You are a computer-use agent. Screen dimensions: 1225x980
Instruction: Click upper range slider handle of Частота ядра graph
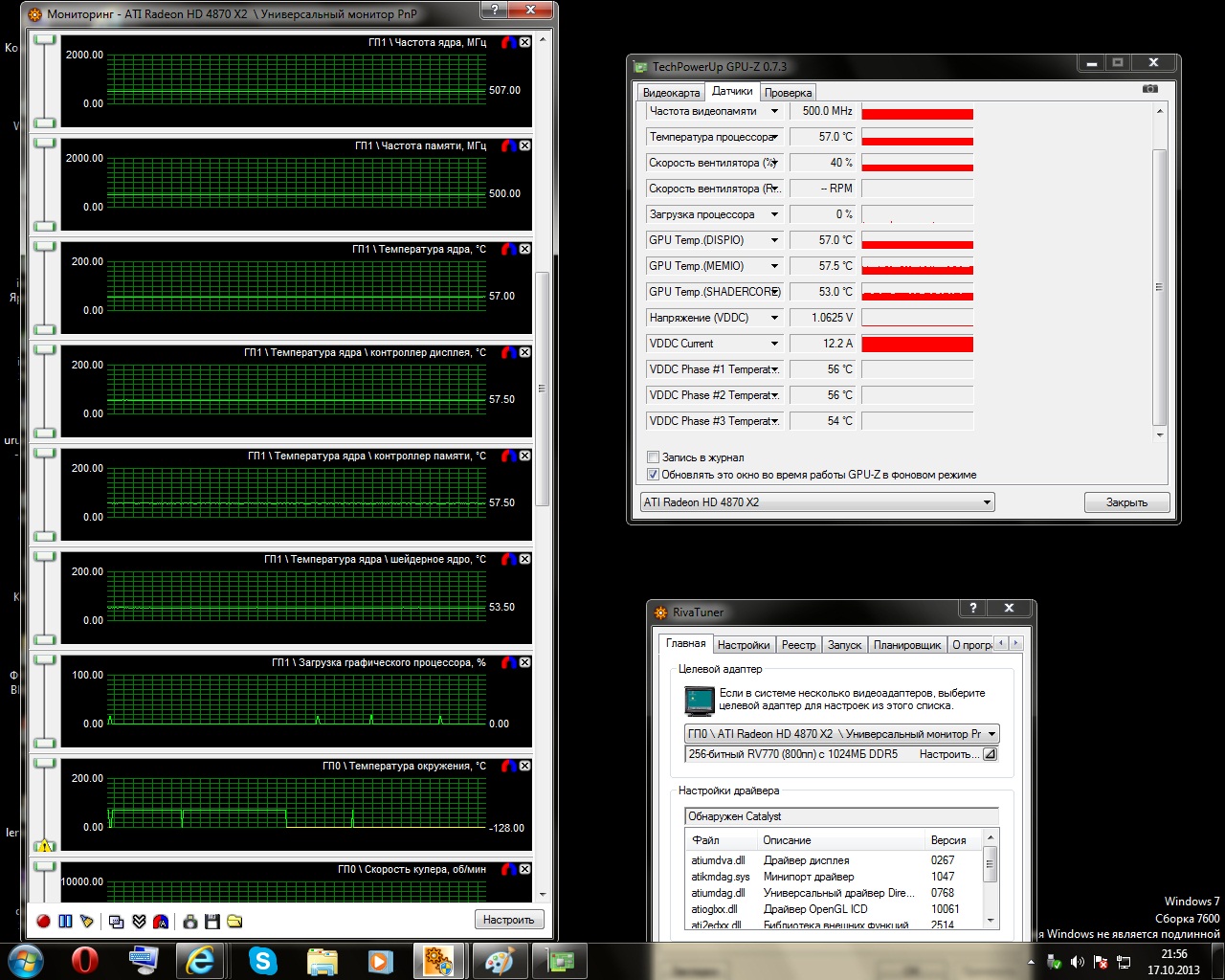point(44,39)
